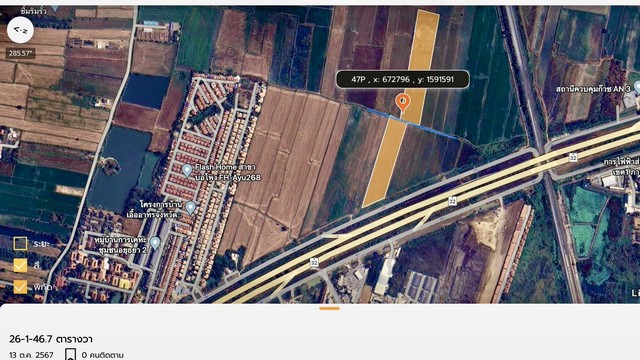Uncheck the สี color checkbox
Viewport: 640px width, 360px height.
pos(20,265)
